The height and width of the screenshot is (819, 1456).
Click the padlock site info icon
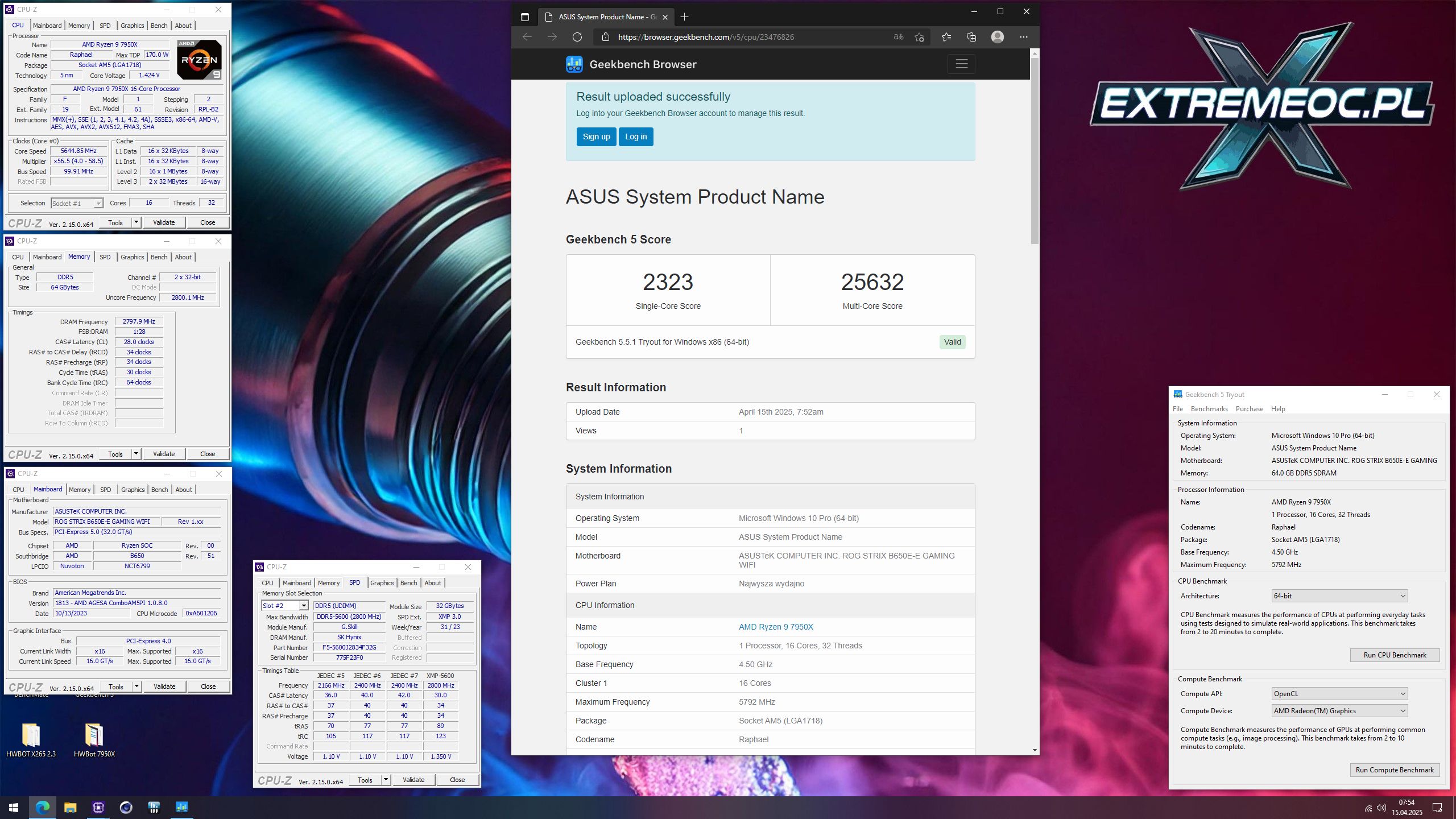(606, 37)
